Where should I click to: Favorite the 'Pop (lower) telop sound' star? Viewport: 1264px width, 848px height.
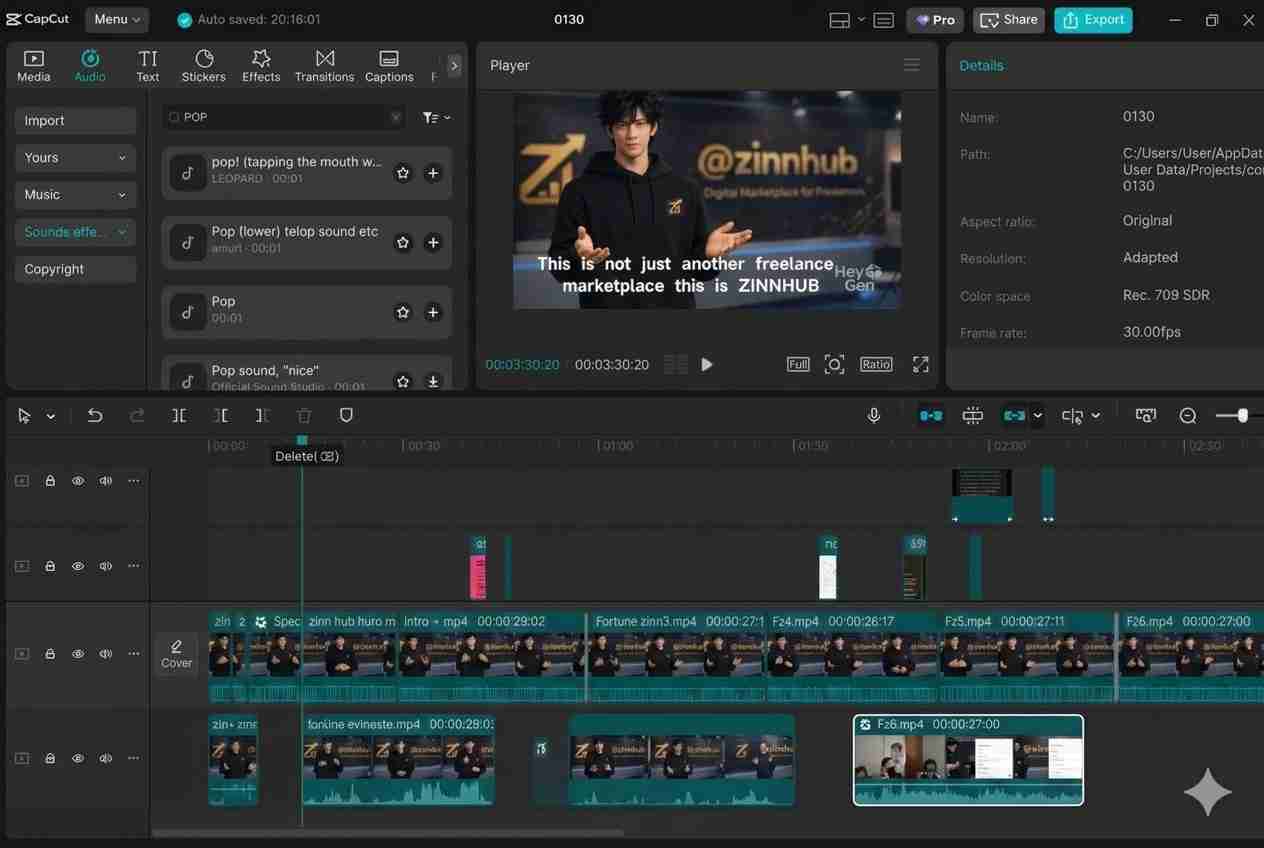point(403,242)
